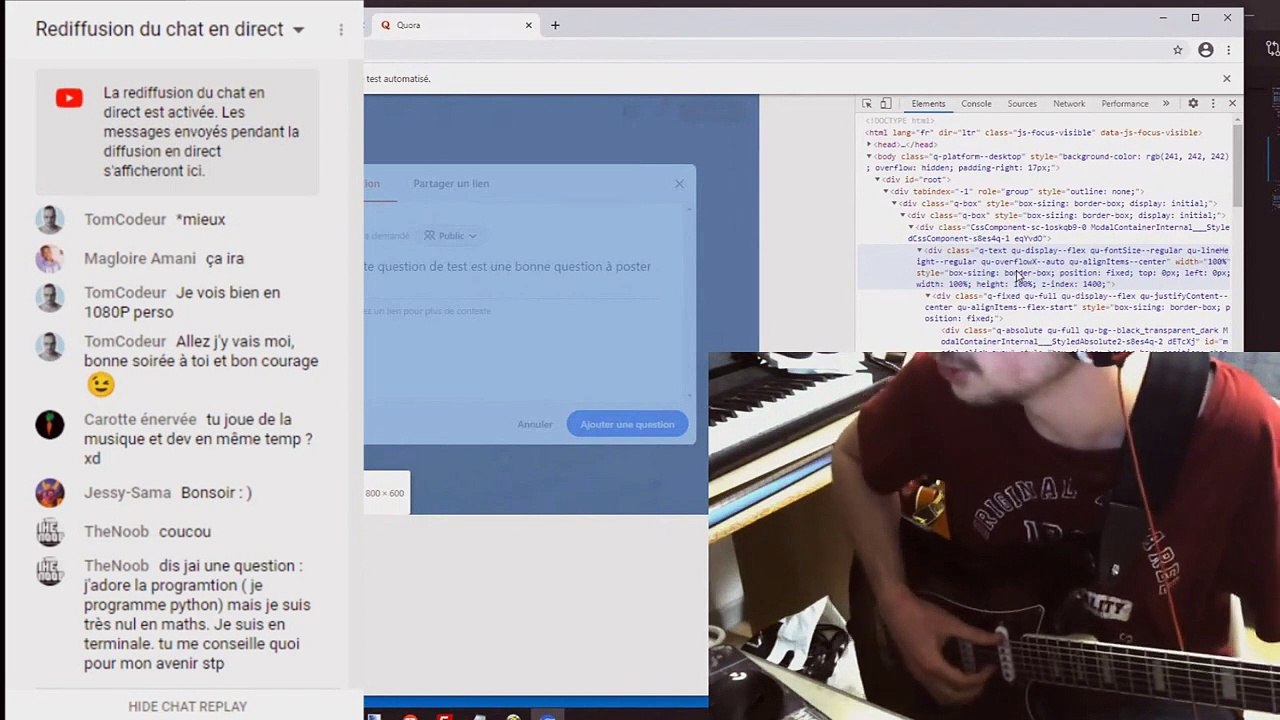Expand the head node in the DOM tree
The image size is (1280, 720).
[870, 145]
